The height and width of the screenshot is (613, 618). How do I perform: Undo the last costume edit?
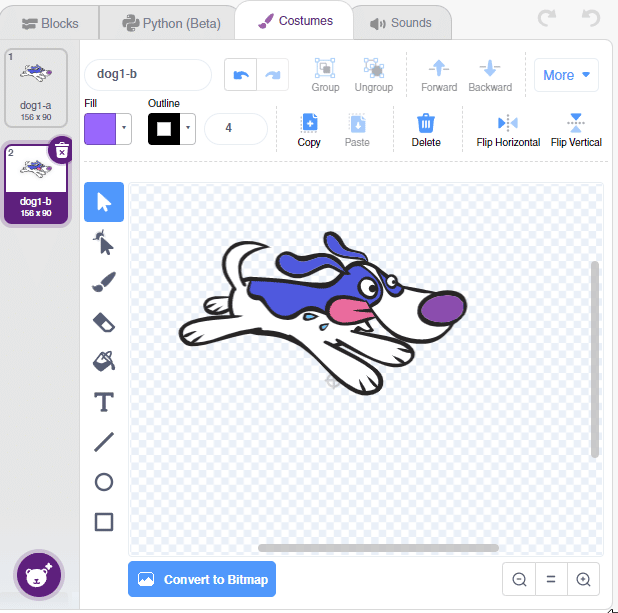click(x=240, y=75)
